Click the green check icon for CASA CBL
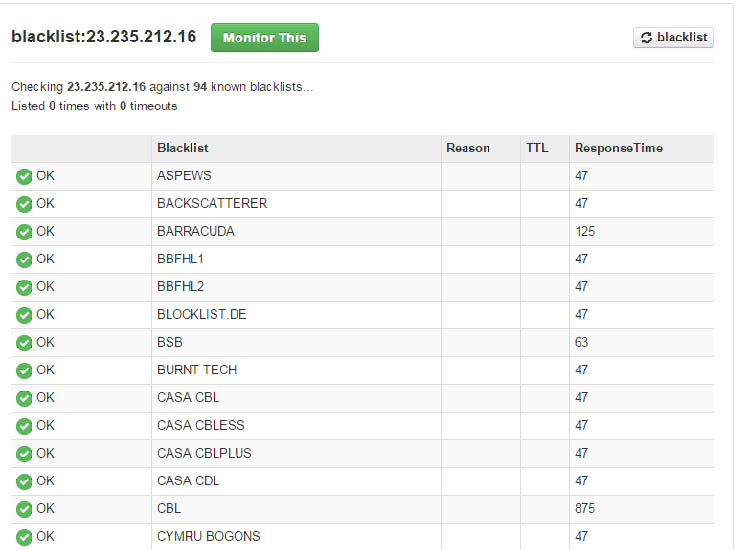 tap(24, 398)
